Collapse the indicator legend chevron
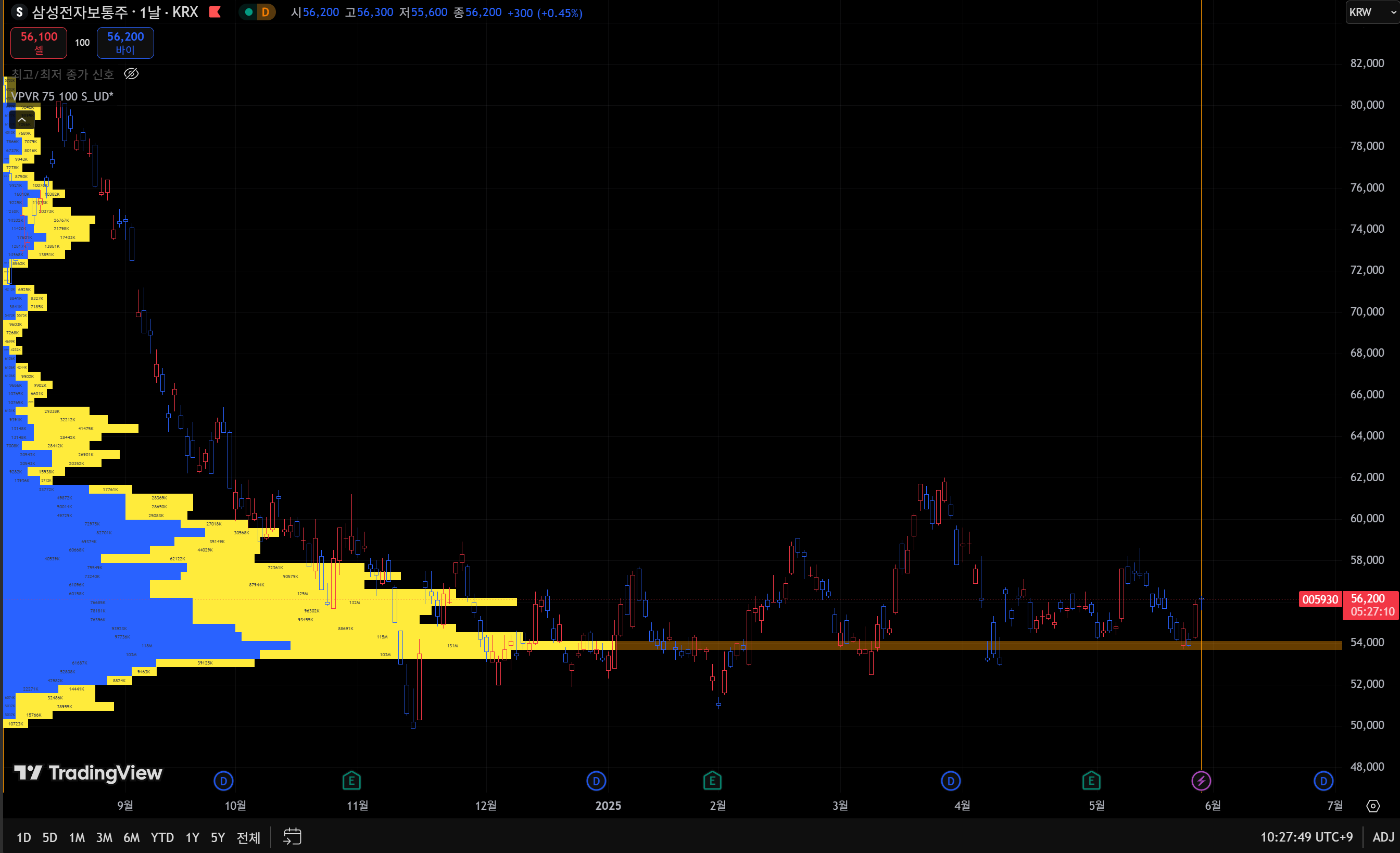1400x853 pixels. pyautogui.click(x=21, y=120)
